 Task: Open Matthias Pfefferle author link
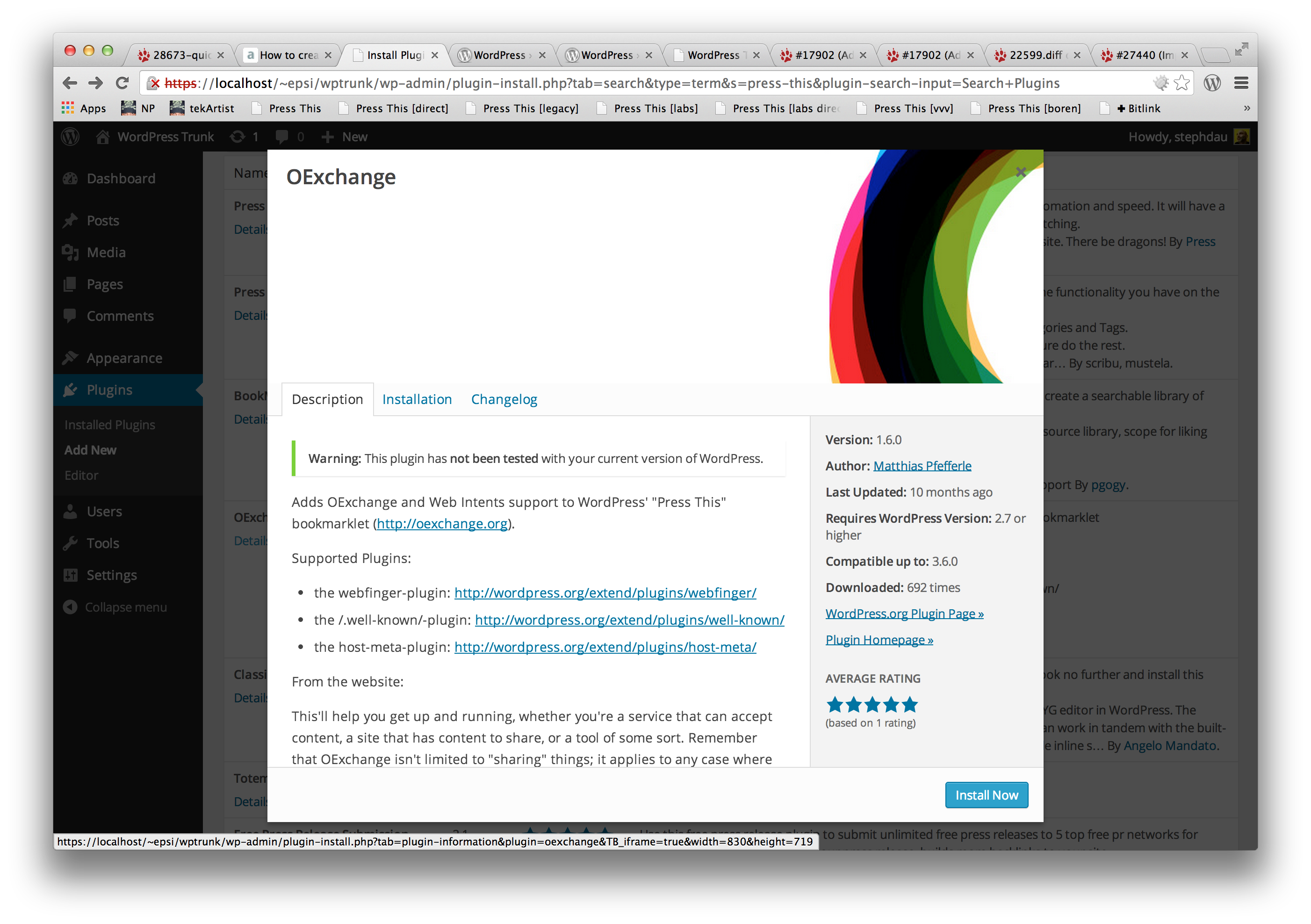[x=922, y=466]
